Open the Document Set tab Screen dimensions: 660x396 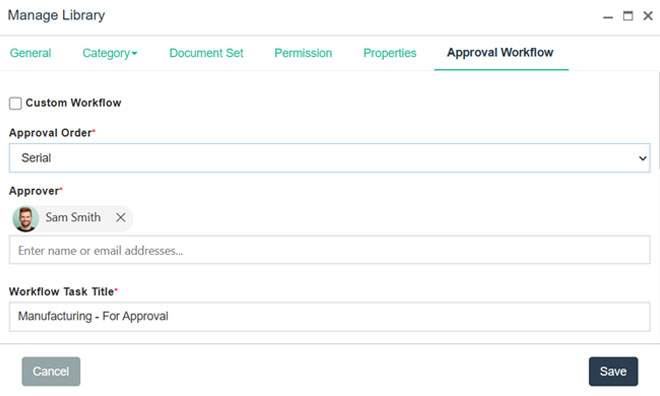(x=206, y=53)
